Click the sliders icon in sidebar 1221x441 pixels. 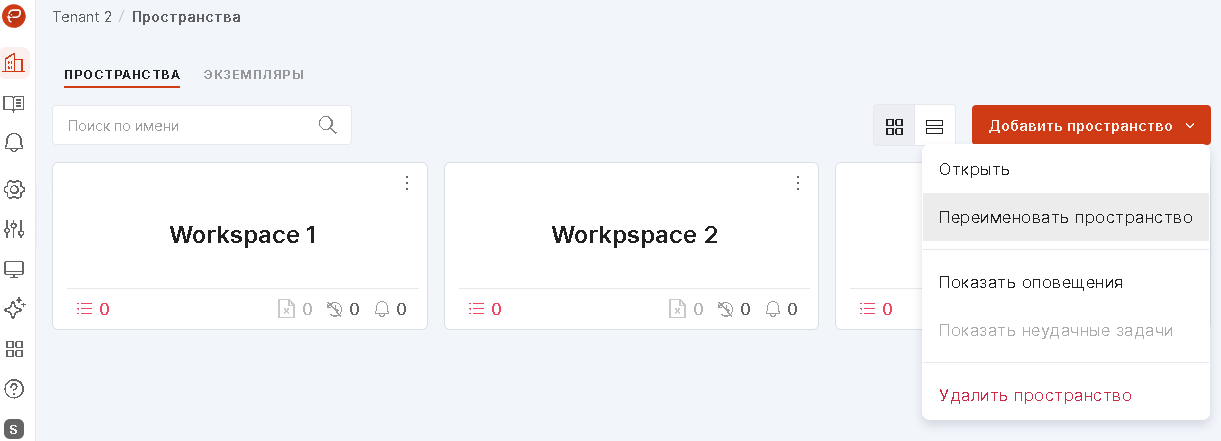(15, 229)
